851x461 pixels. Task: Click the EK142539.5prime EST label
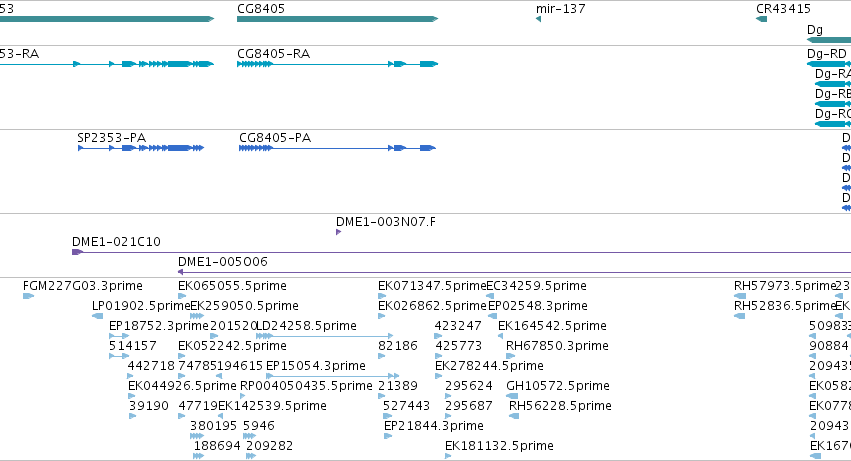272,406
